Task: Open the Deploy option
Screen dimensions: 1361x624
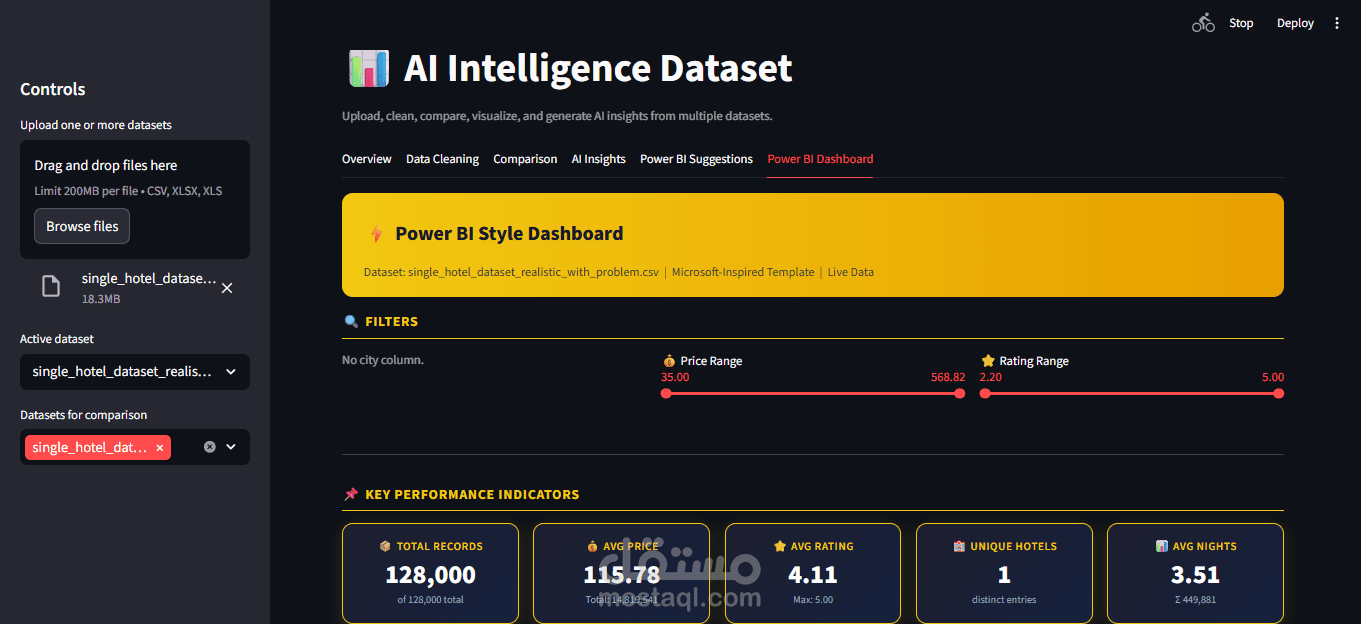Action: click(1295, 23)
